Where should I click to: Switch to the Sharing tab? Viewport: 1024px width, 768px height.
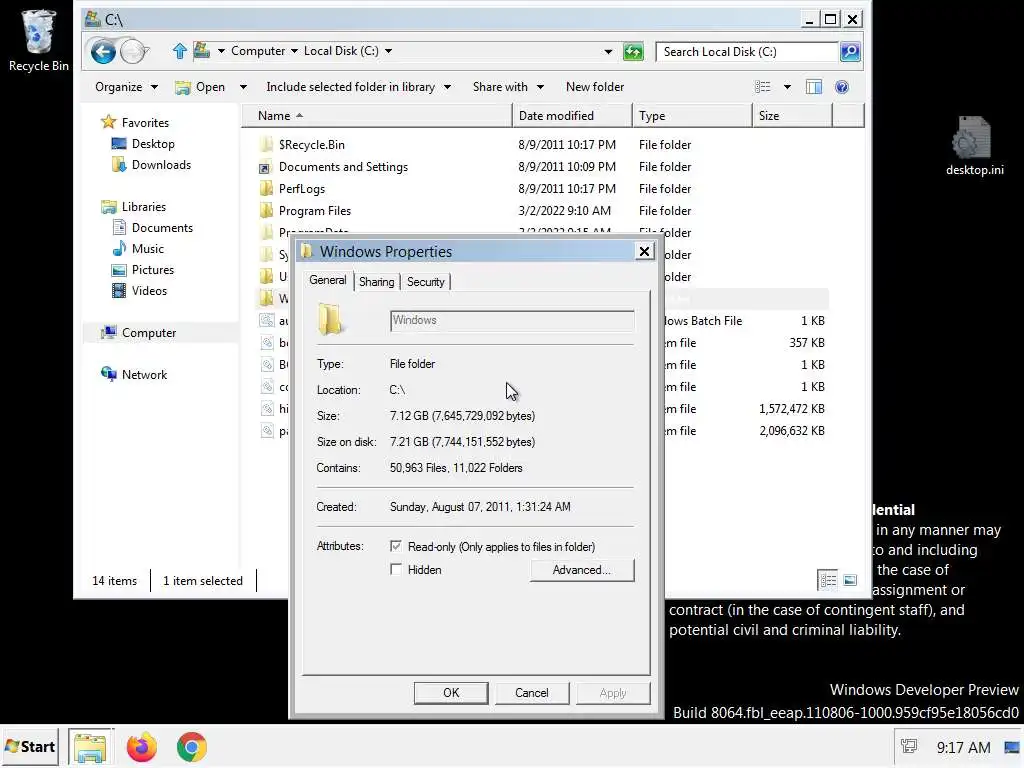point(376,281)
